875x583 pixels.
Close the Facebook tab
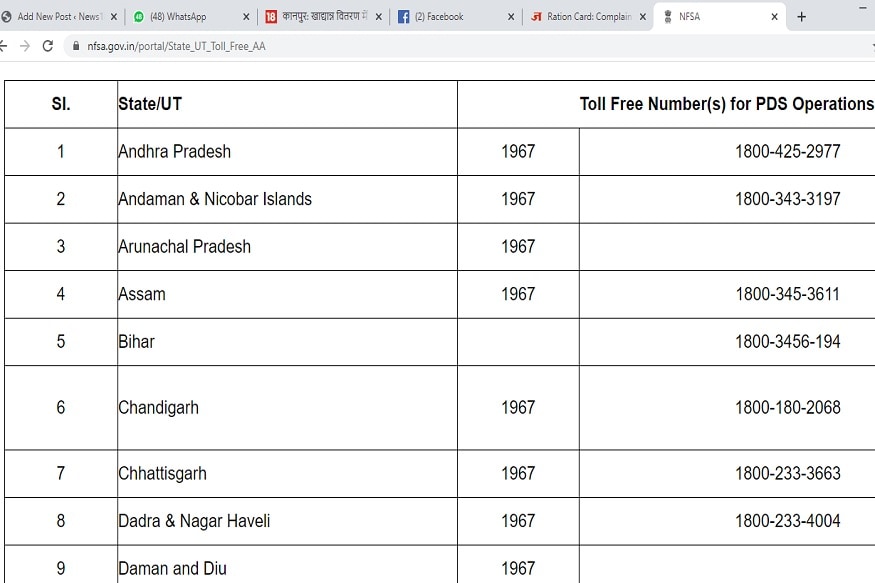511,17
